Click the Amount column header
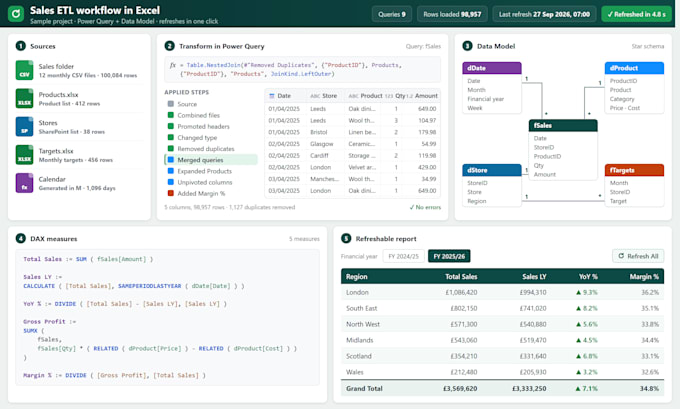This screenshot has height=409, width=680. coord(426,96)
